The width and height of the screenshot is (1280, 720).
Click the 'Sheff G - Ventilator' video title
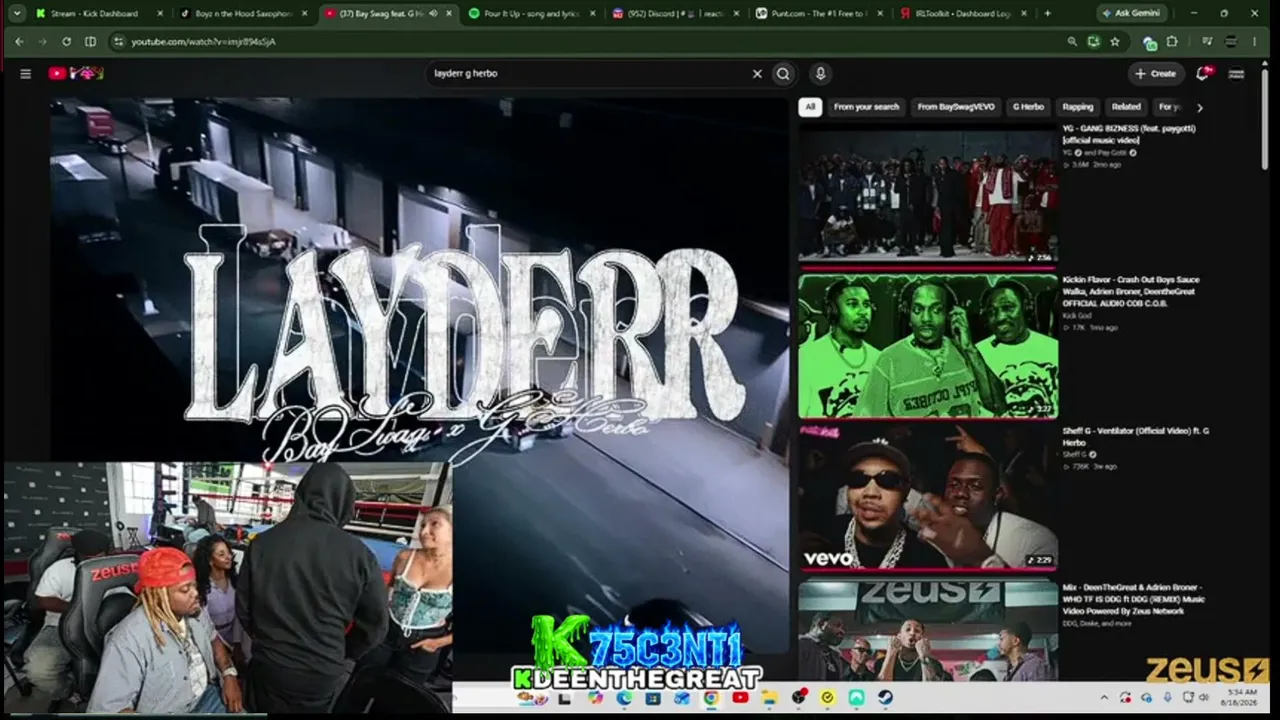[1136, 436]
